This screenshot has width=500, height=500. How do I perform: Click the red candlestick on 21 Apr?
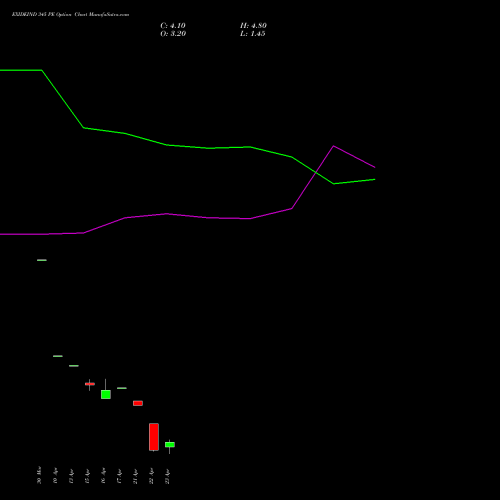point(138,403)
